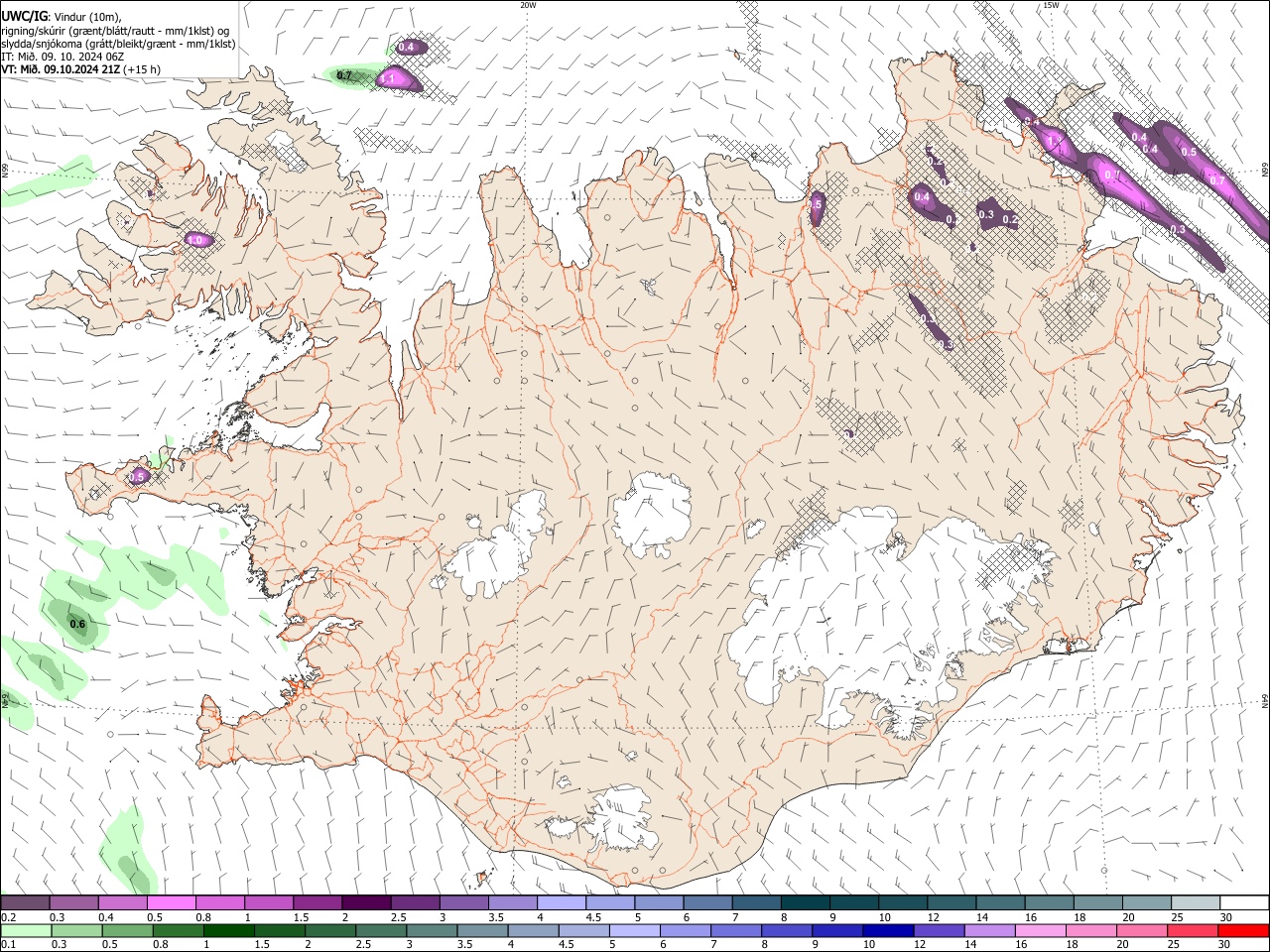Click the white 30 swatch in upper scale
Screen dimensions: 1270x952
(1245, 902)
